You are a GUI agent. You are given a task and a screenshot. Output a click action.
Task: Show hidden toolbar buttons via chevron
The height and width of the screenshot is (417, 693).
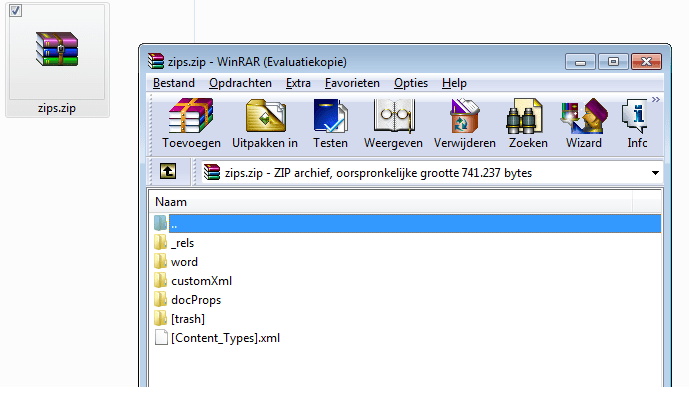[x=655, y=100]
